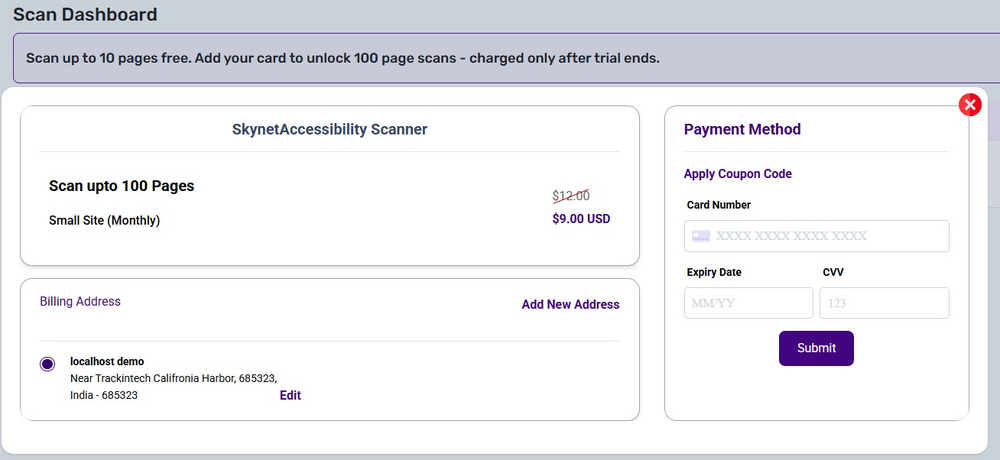1000x460 pixels.
Task: Click the Scan upto 100 Pages heading
Action: click(122, 186)
